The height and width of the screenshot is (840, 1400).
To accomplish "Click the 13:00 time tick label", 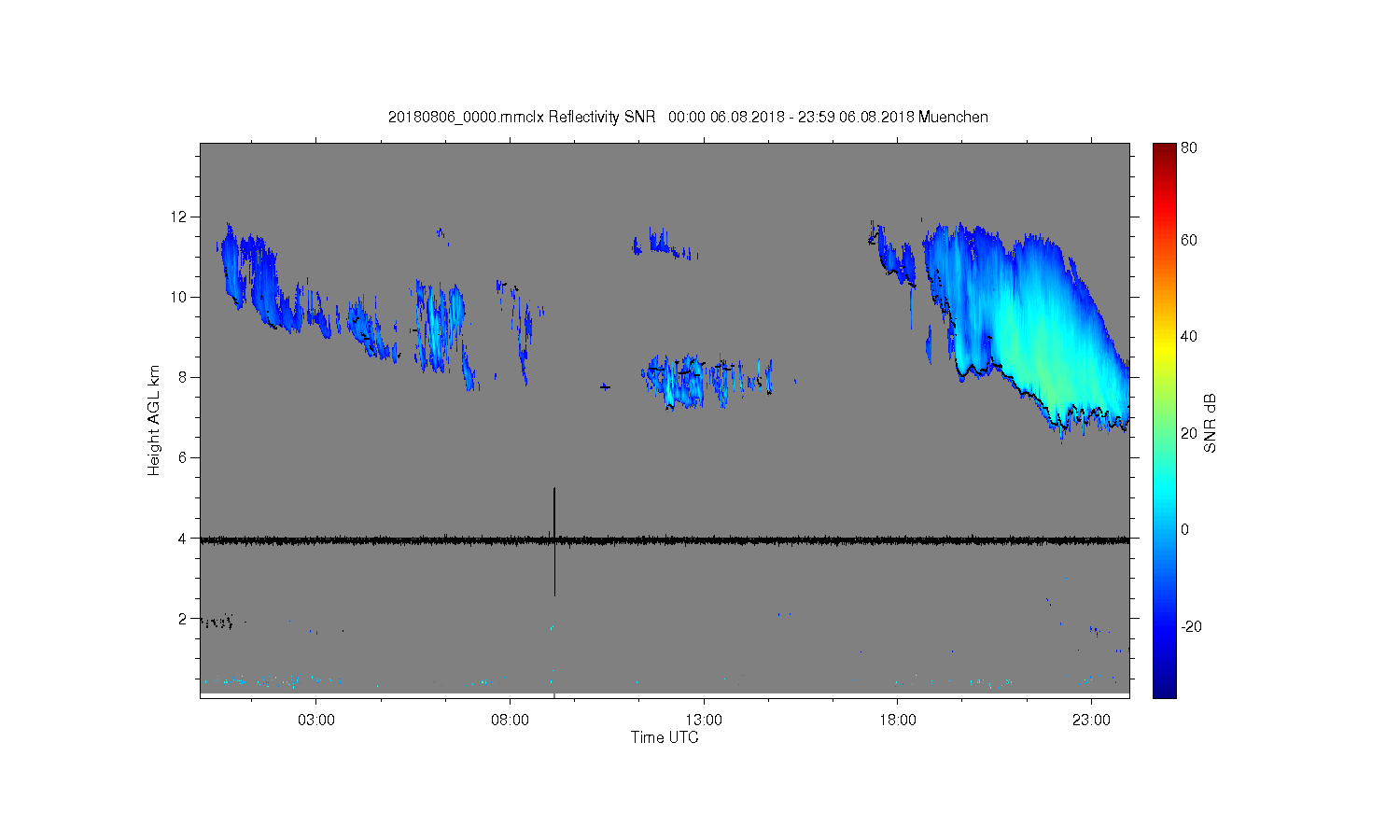I will pyautogui.click(x=704, y=721).
